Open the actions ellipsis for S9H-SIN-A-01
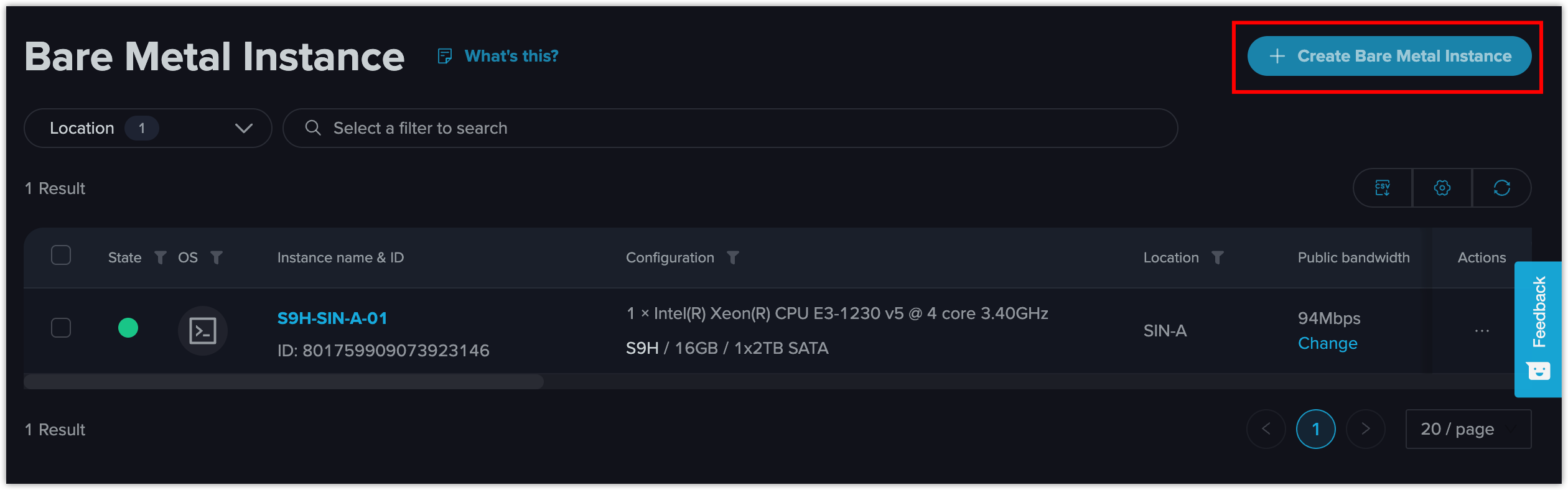This screenshot has width=1568, height=490. pyautogui.click(x=1482, y=331)
